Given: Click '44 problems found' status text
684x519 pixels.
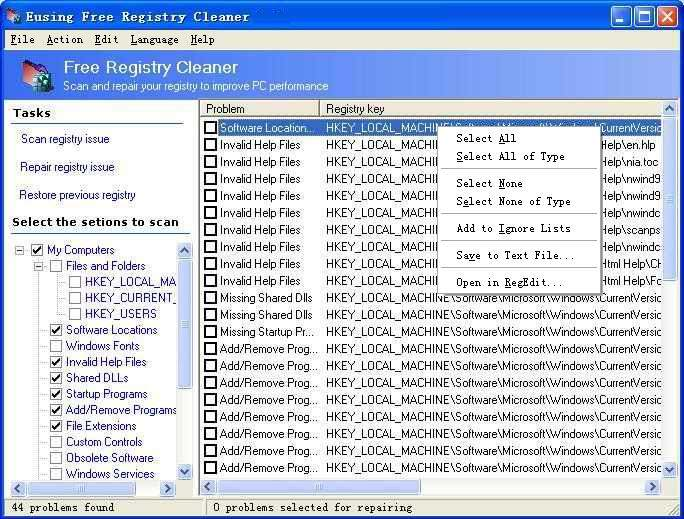Looking at the screenshot, I should pyautogui.click(x=63, y=507).
